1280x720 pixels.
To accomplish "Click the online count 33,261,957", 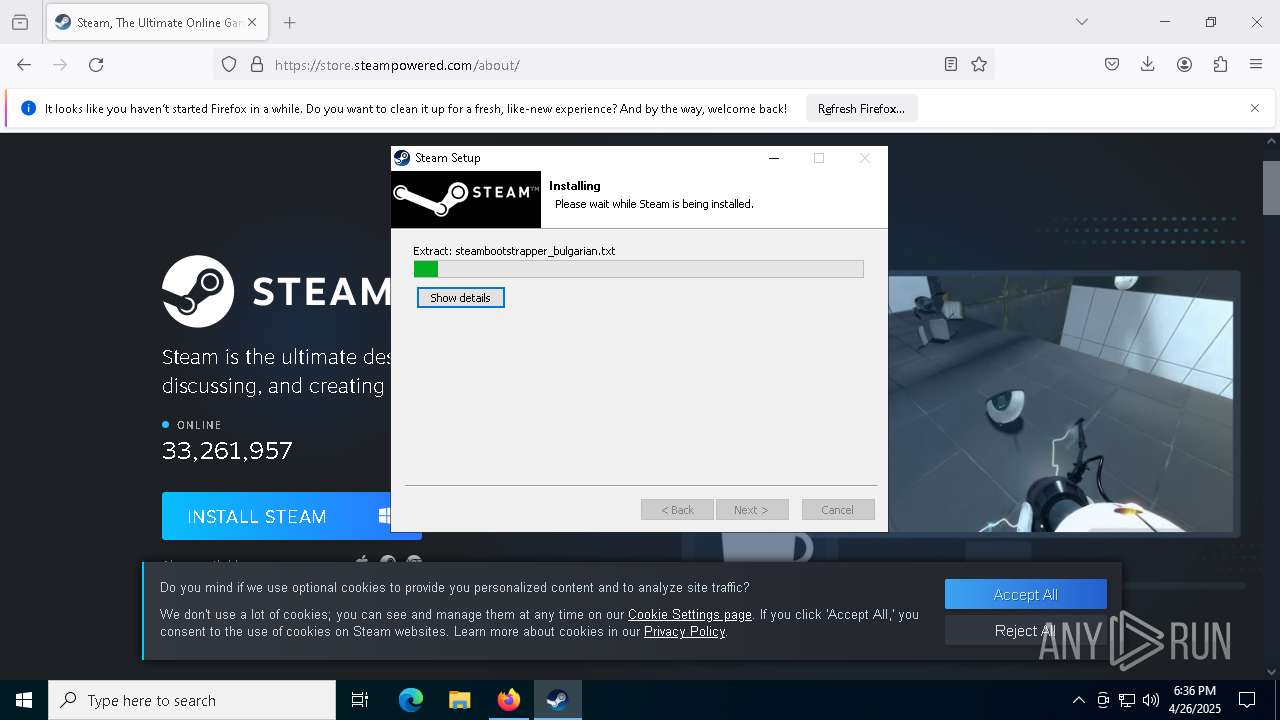I will [x=227, y=450].
